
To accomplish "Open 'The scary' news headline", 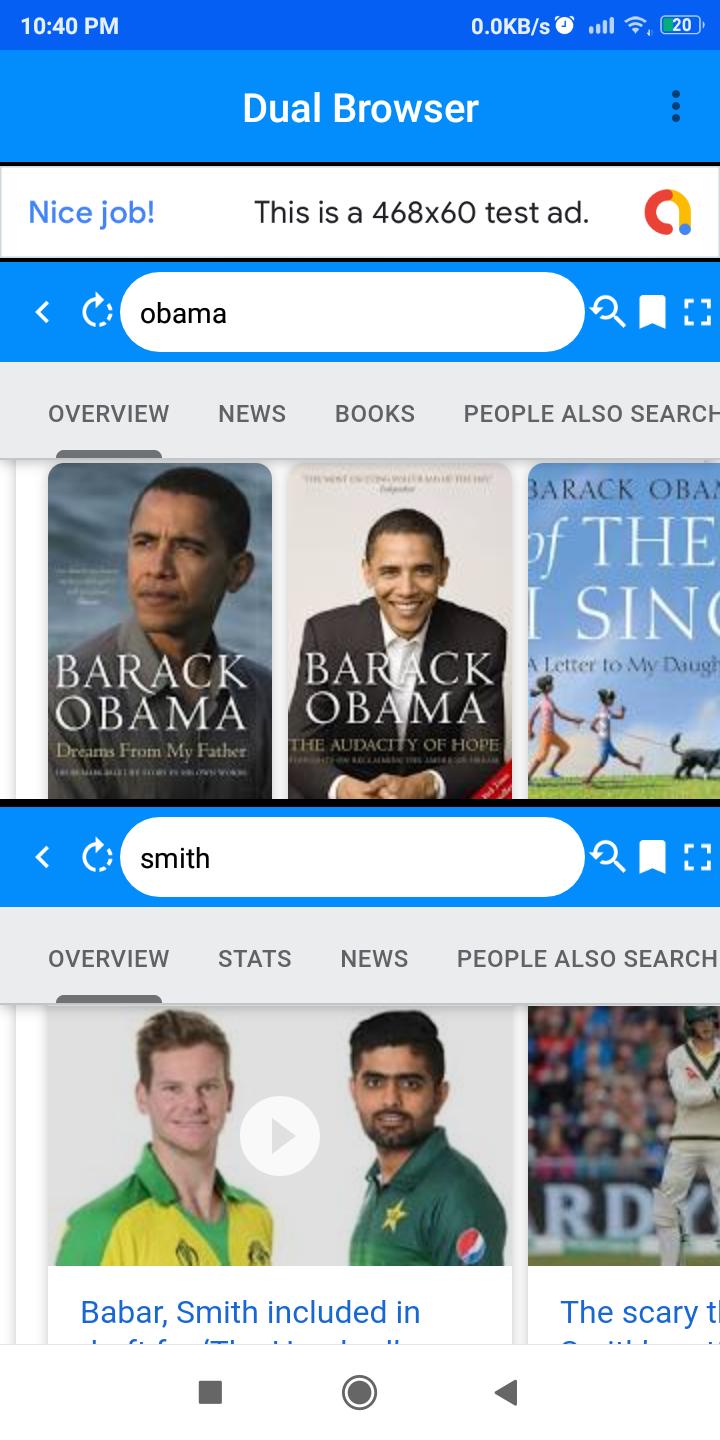I will tap(640, 1312).
